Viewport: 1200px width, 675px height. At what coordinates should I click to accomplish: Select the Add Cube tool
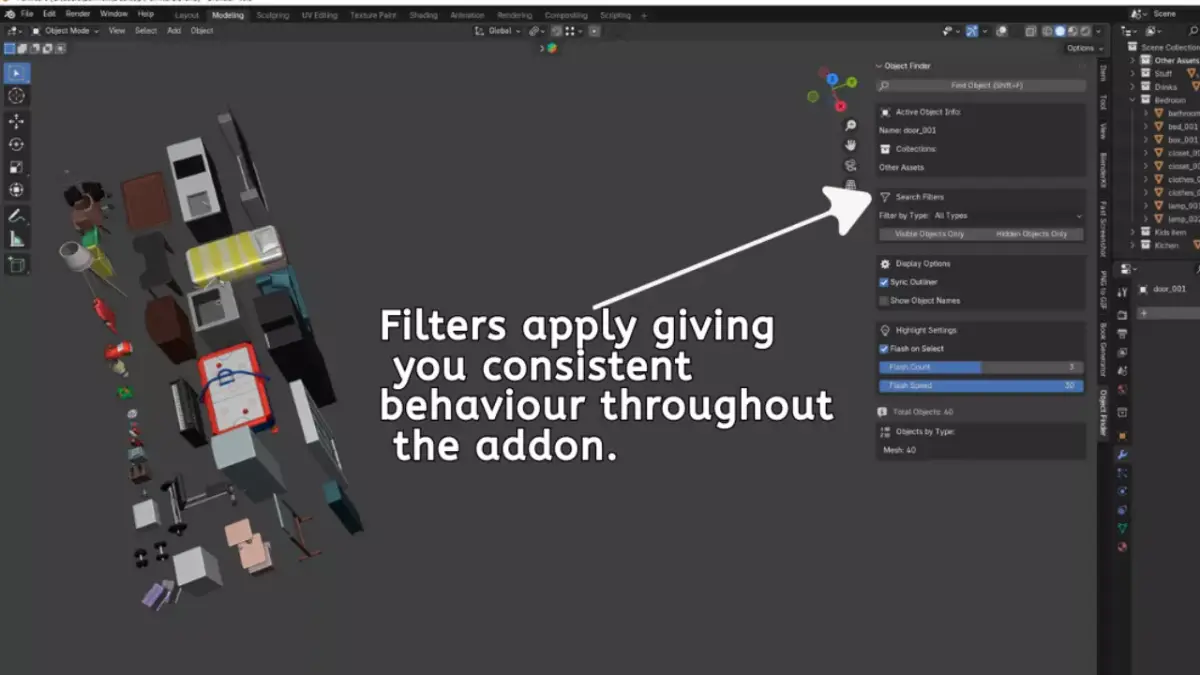point(17,265)
